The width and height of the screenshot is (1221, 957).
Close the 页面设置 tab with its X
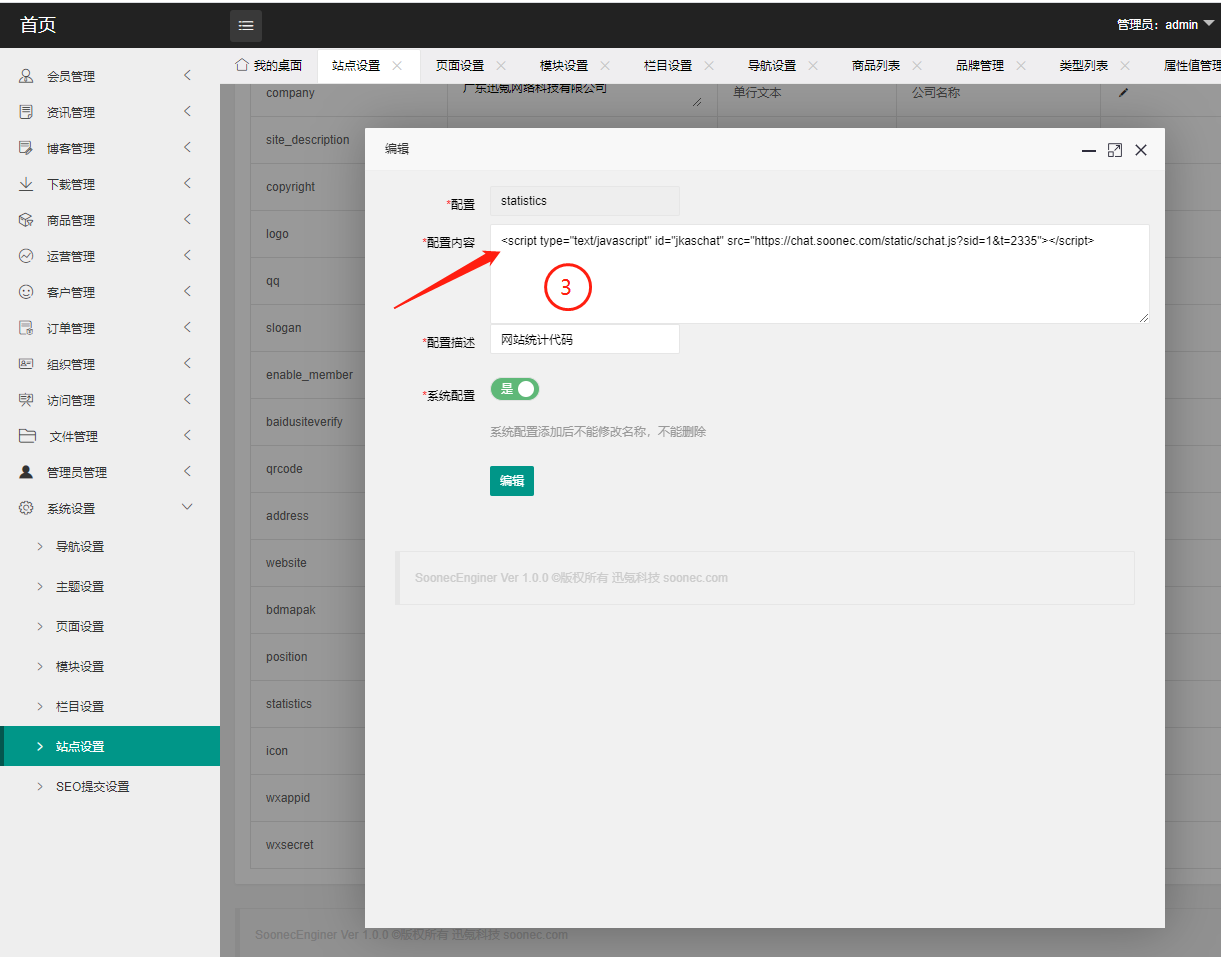501,66
